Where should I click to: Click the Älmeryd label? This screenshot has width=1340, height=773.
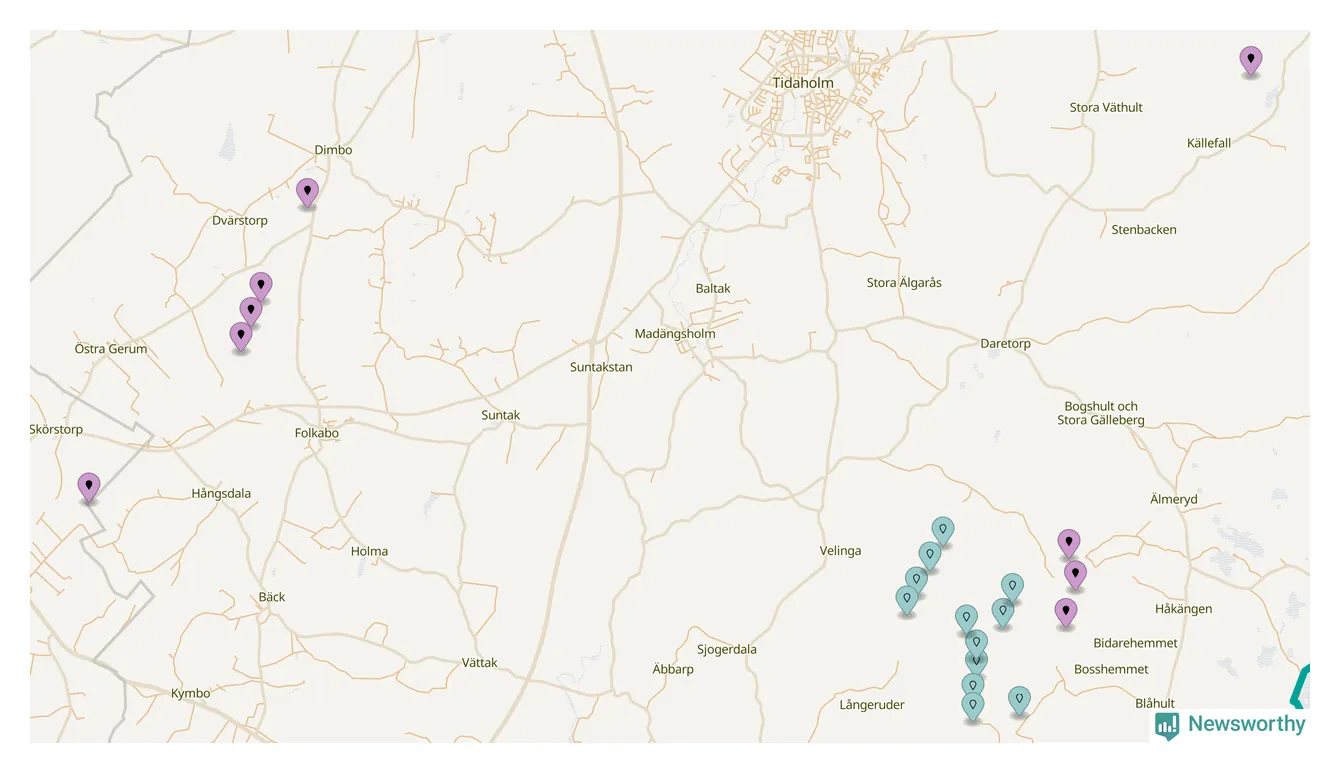coord(1174,500)
